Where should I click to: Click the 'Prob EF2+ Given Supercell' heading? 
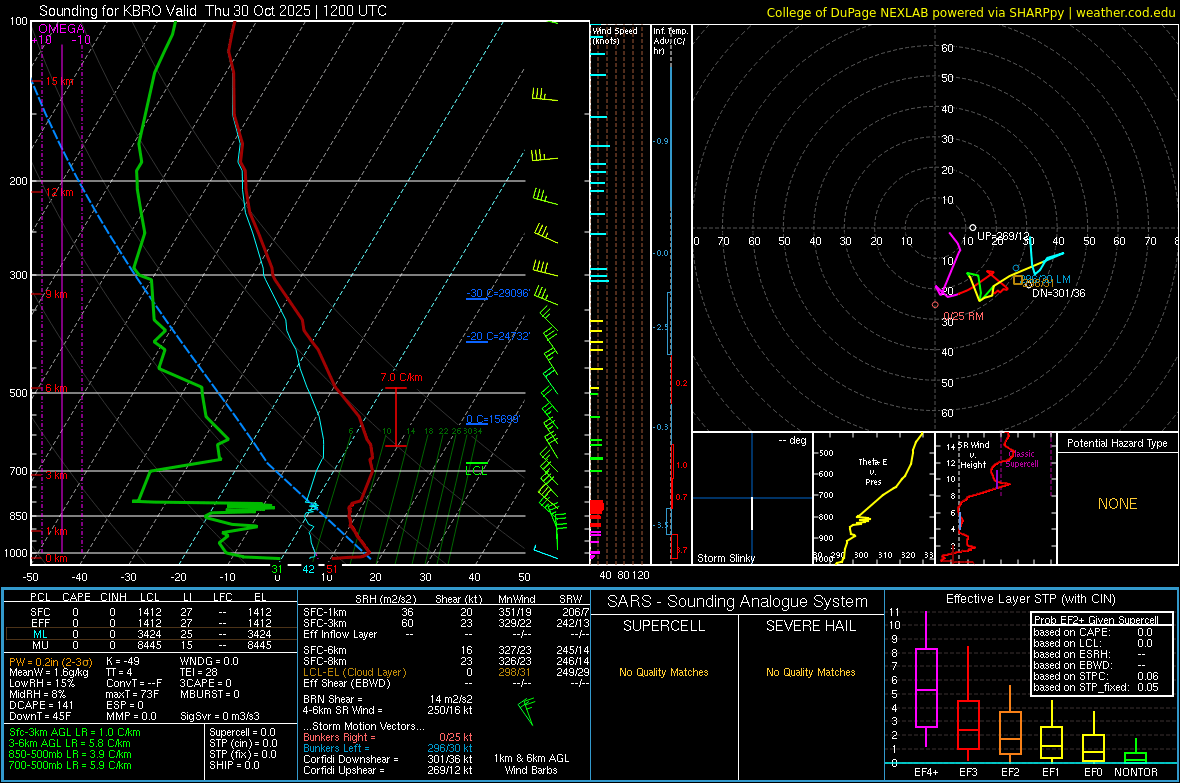[1096, 620]
